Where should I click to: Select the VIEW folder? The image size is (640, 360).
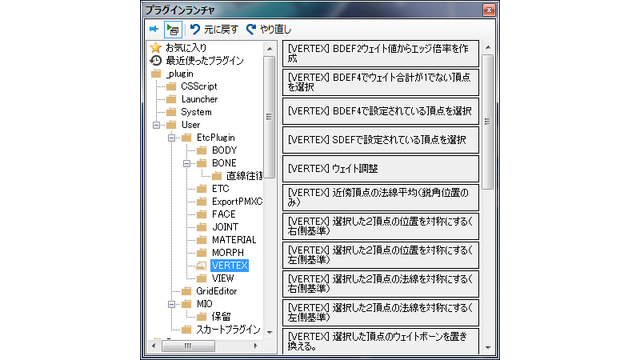coord(222,278)
